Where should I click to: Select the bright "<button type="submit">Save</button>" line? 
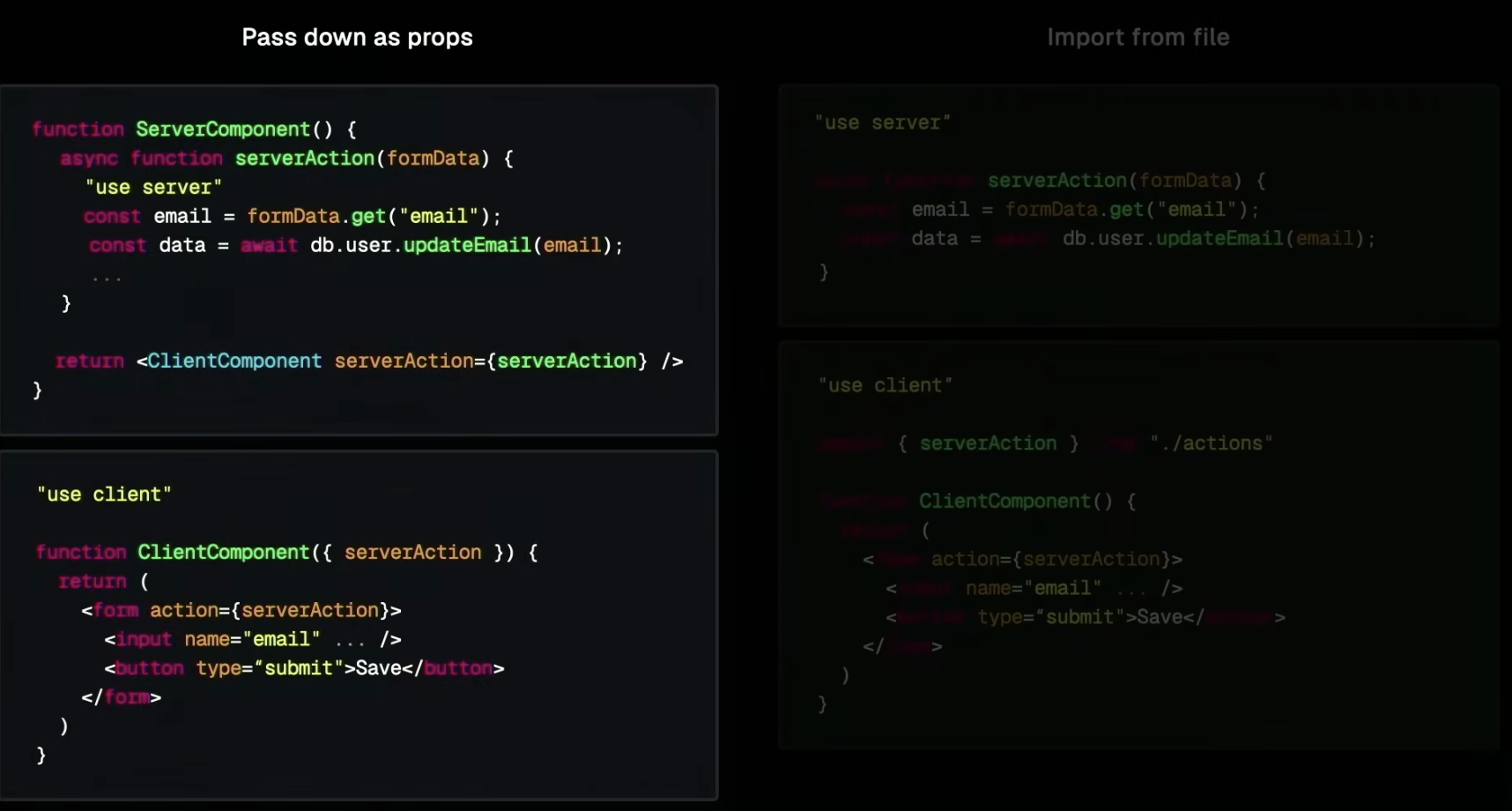coord(304,668)
